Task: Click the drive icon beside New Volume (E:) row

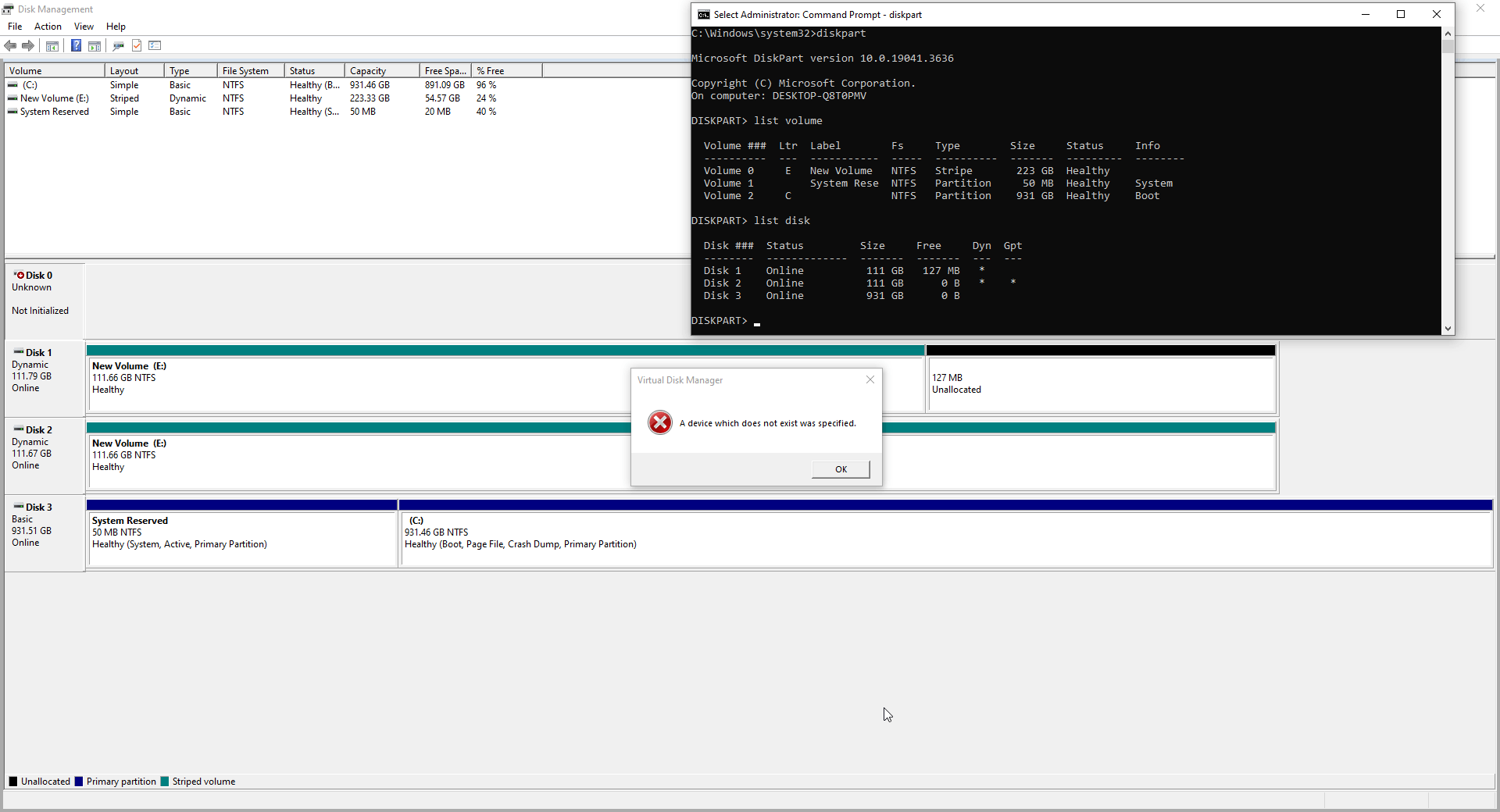Action: 12,98
